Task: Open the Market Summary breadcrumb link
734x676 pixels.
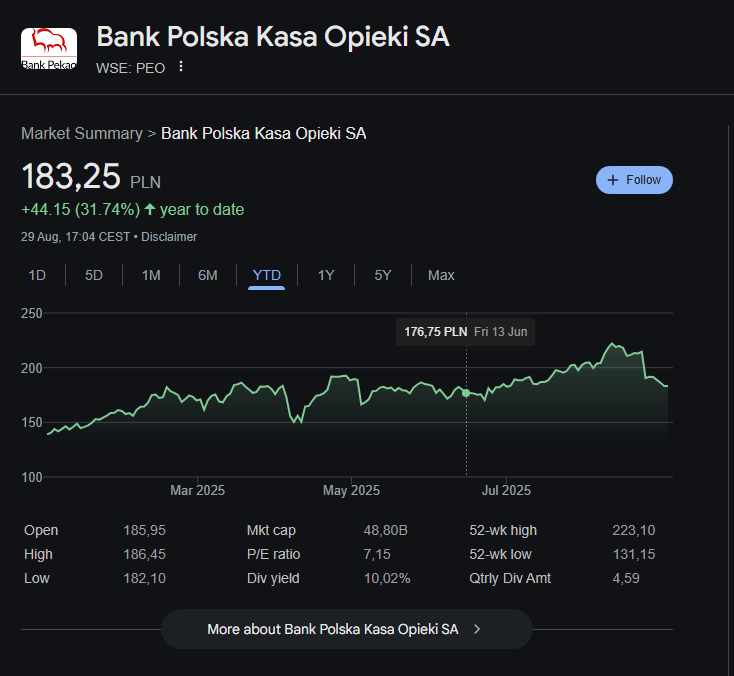Action: [x=82, y=134]
